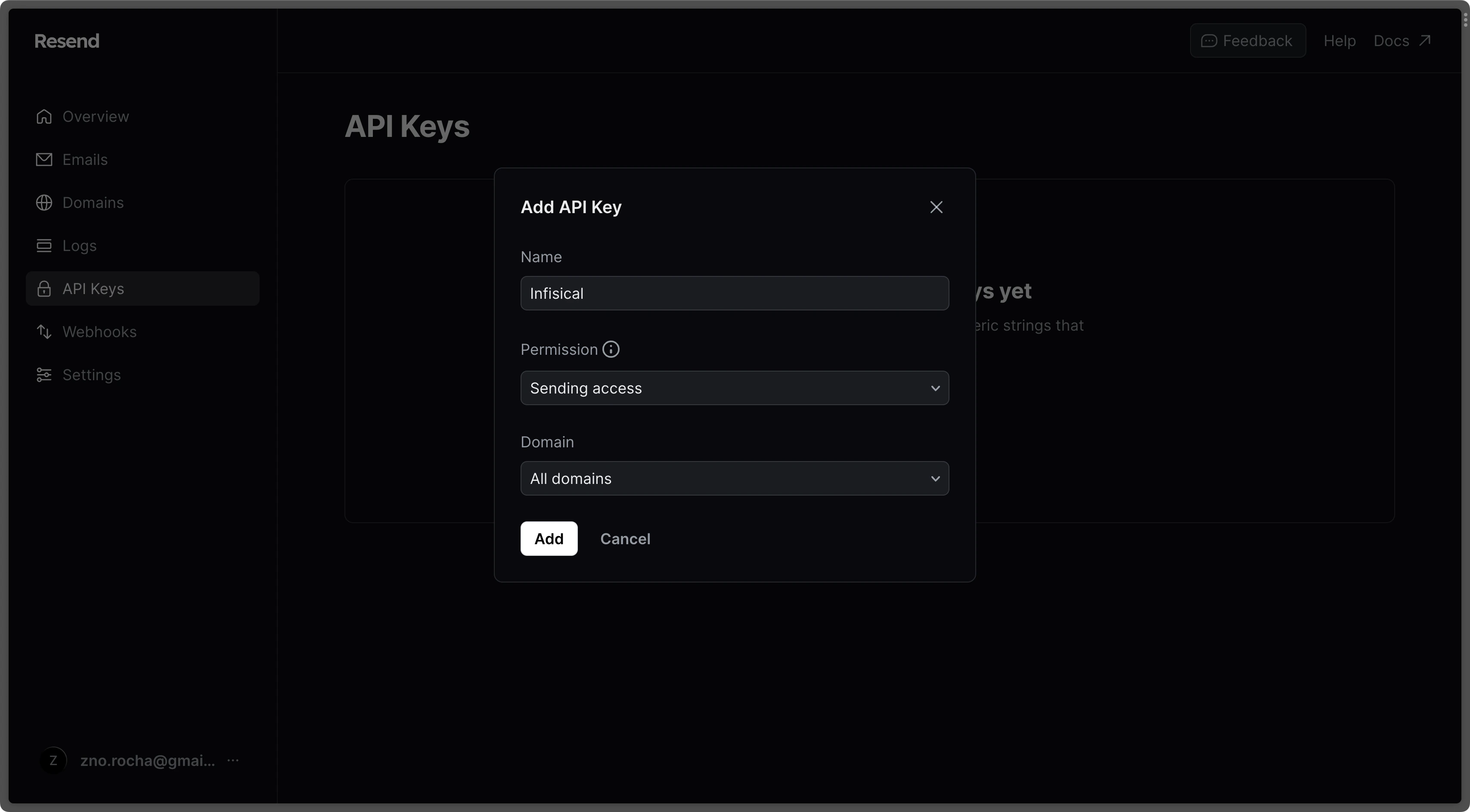Screen dimensions: 1470x812
Task: Open the Help link in the header
Action: [x=1340, y=40]
